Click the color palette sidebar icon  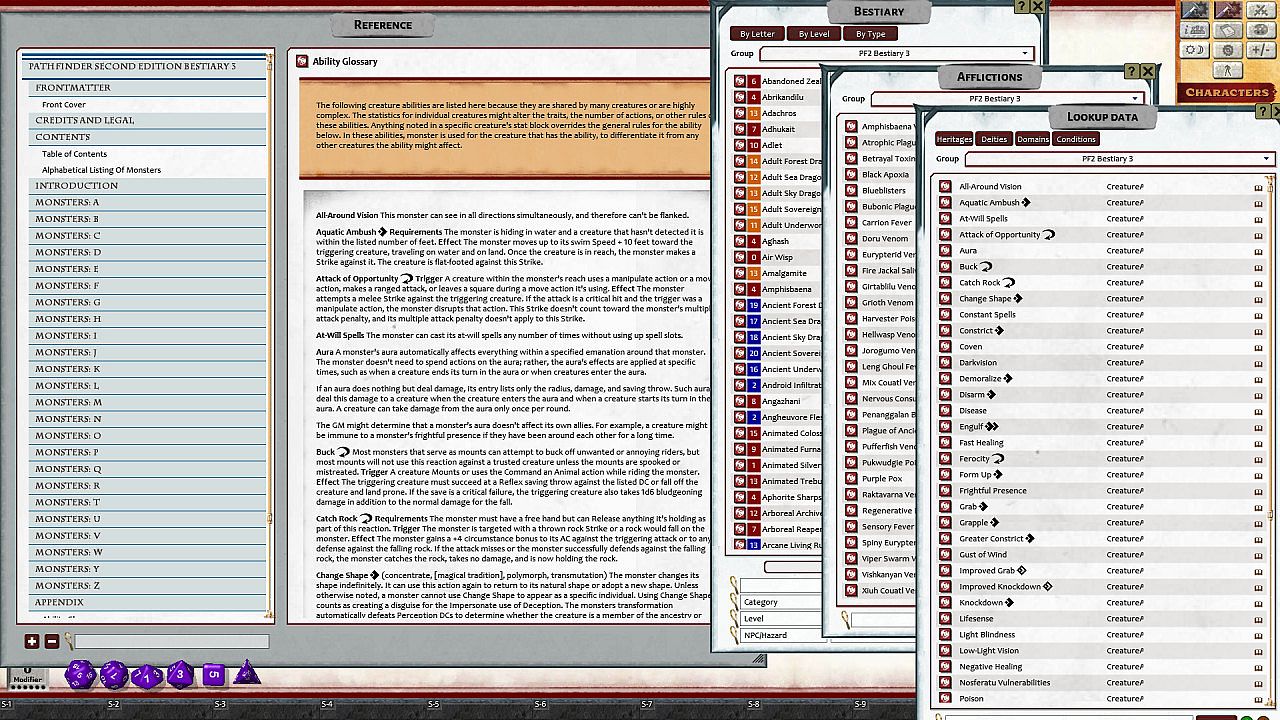(1260, 30)
